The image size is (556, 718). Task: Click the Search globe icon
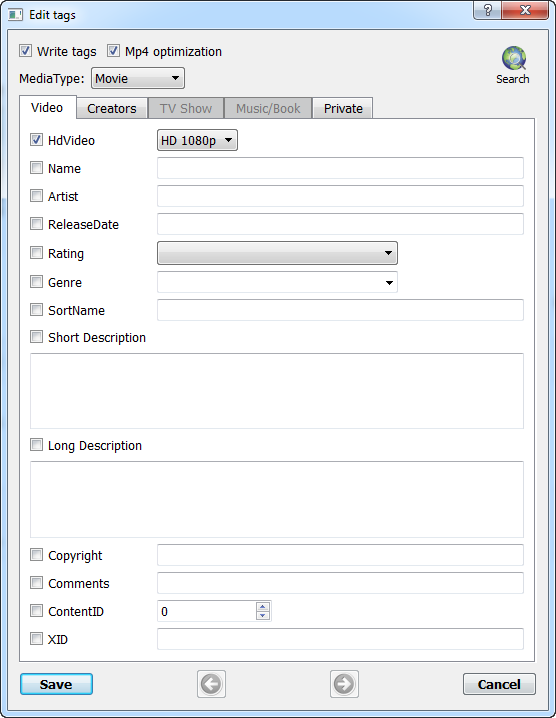click(513, 58)
